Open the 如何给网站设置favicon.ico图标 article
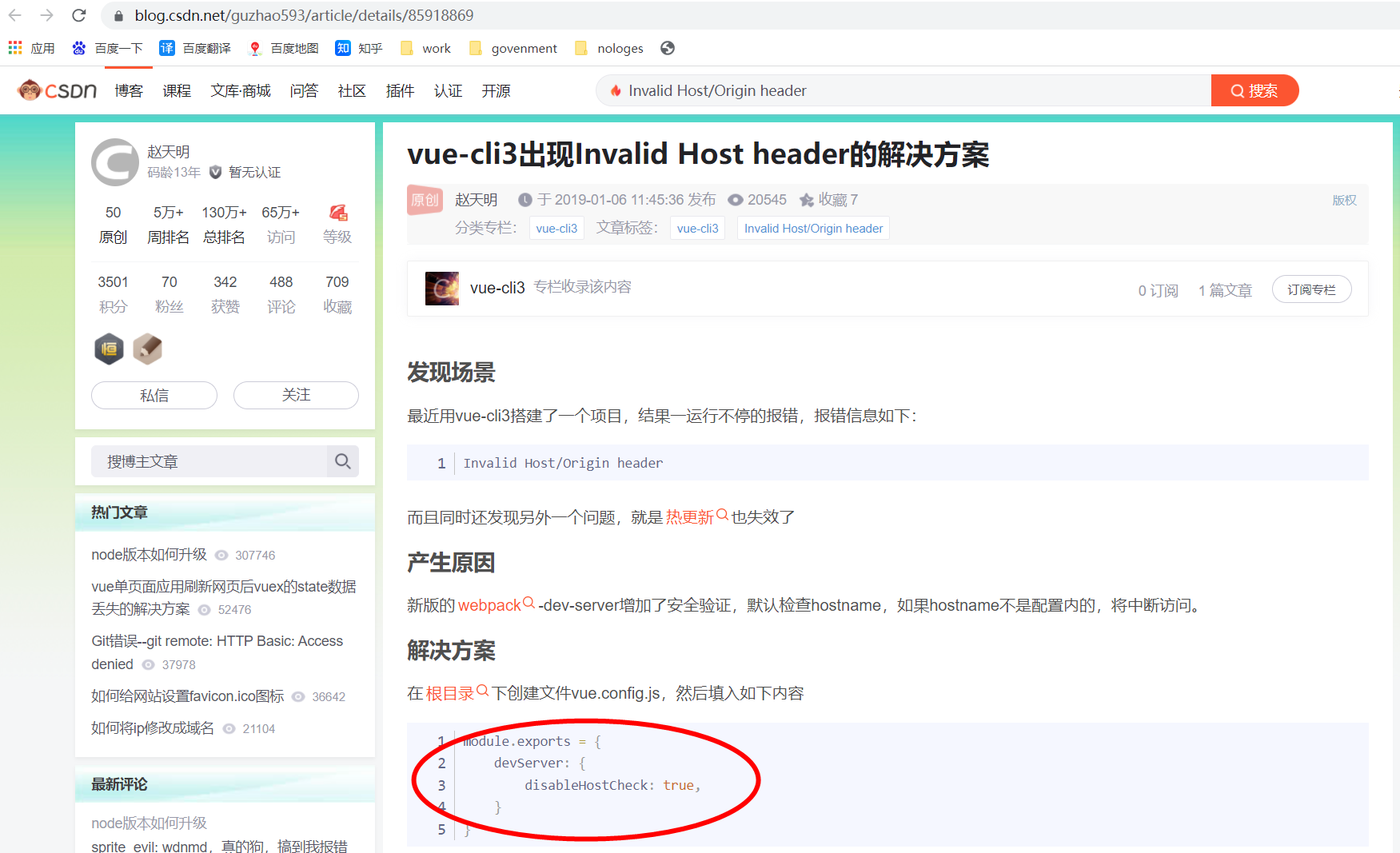Image resolution: width=1400 pixels, height=853 pixels. [x=188, y=696]
